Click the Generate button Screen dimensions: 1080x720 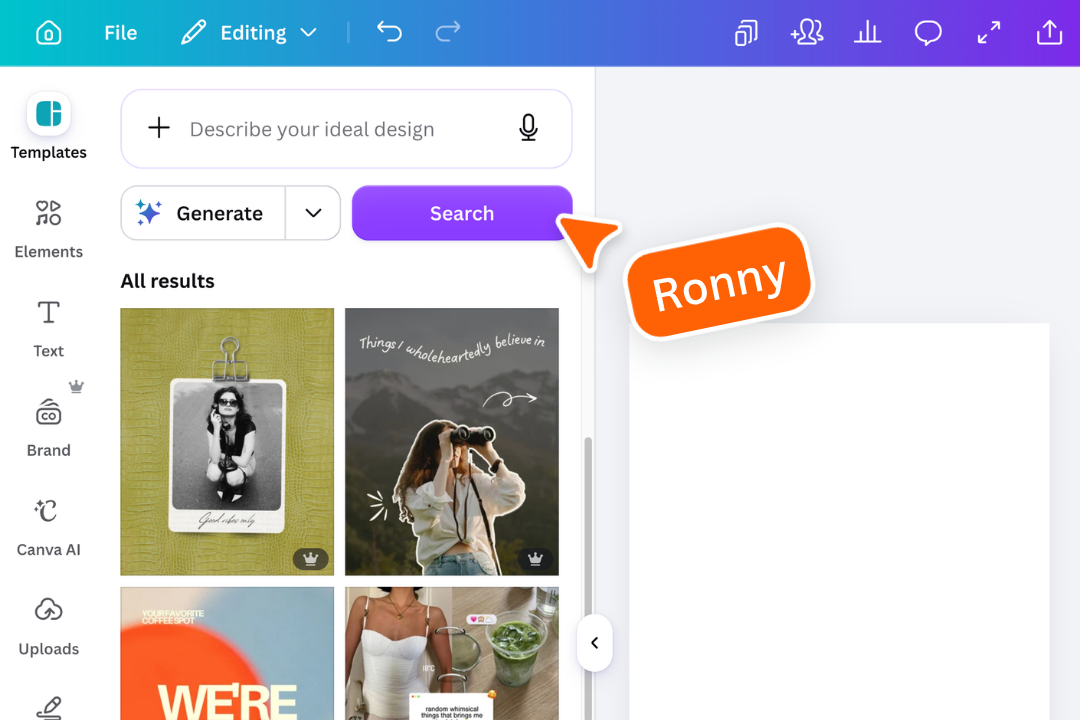coord(203,213)
